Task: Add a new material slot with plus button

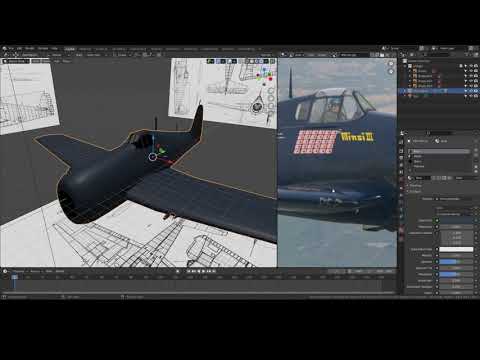Action: tap(476, 150)
